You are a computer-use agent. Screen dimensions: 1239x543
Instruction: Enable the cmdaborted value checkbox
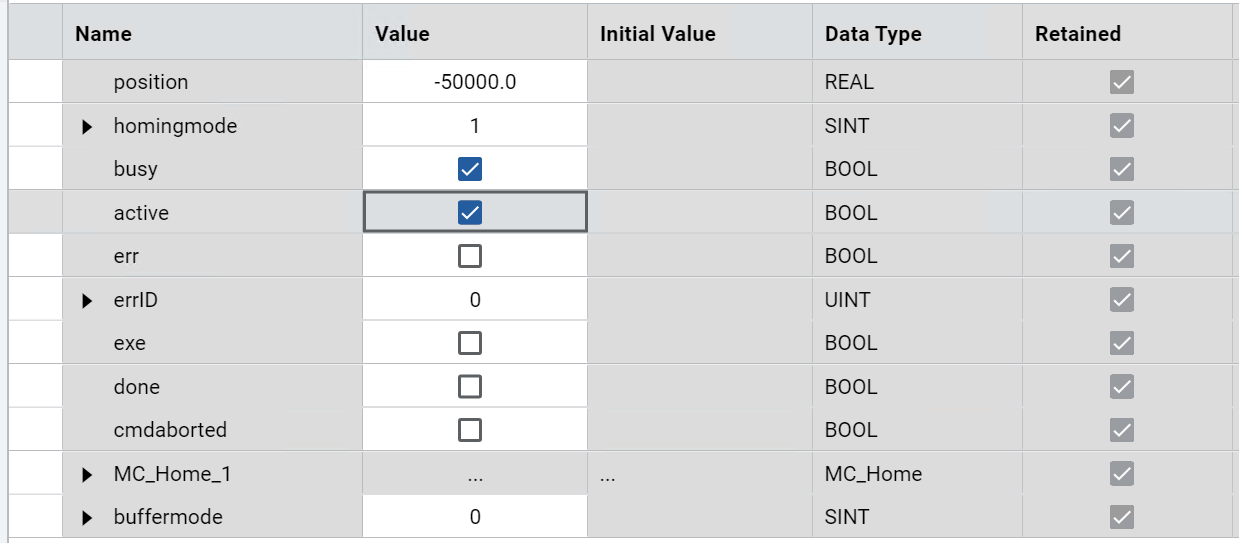click(469, 430)
